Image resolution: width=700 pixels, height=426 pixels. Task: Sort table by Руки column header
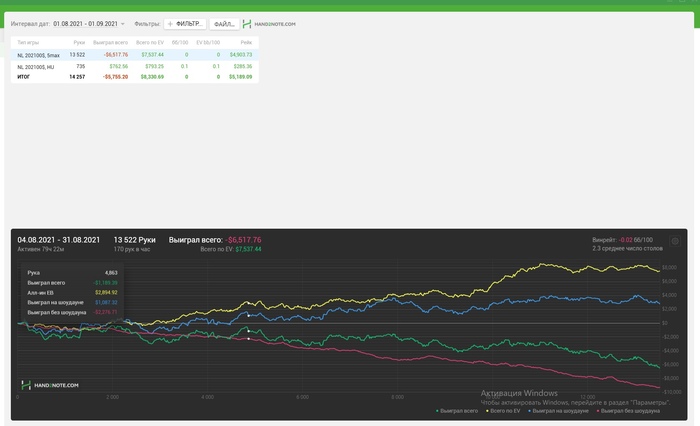pos(79,42)
